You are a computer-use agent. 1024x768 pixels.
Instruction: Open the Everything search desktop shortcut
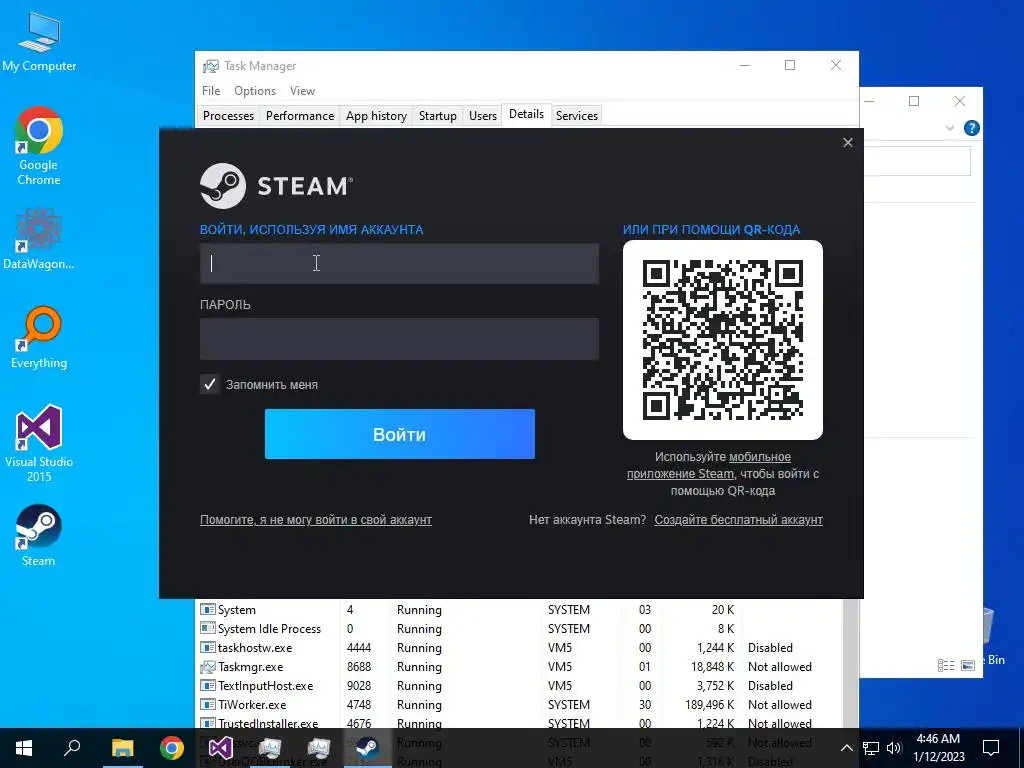point(39,338)
